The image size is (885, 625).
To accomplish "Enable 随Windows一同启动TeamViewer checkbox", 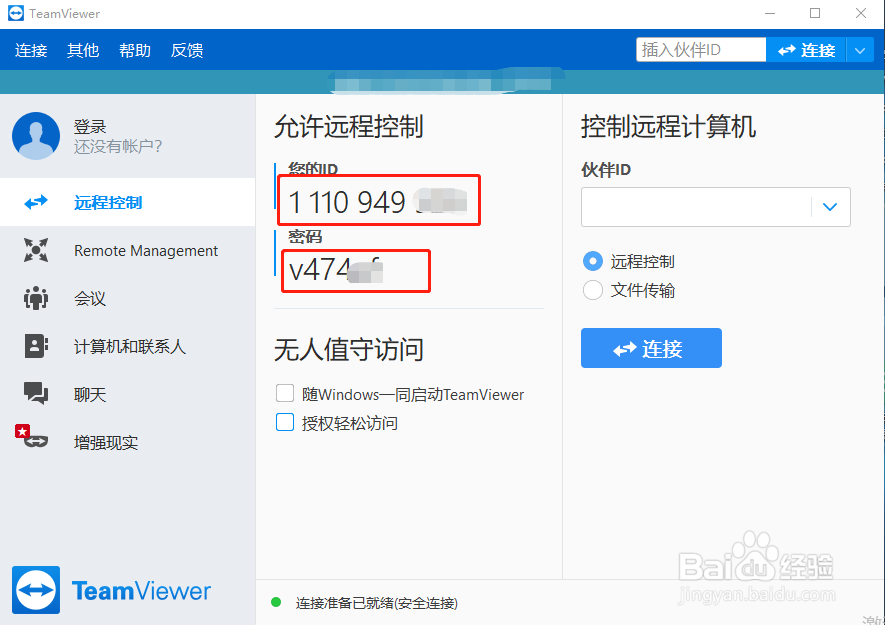I will click(x=285, y=394).
